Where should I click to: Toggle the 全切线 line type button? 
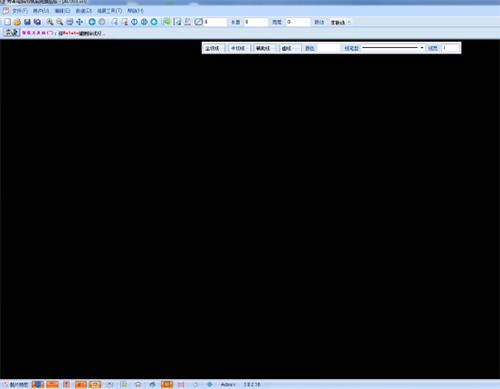pyautogui.click(x=212, y=48)
